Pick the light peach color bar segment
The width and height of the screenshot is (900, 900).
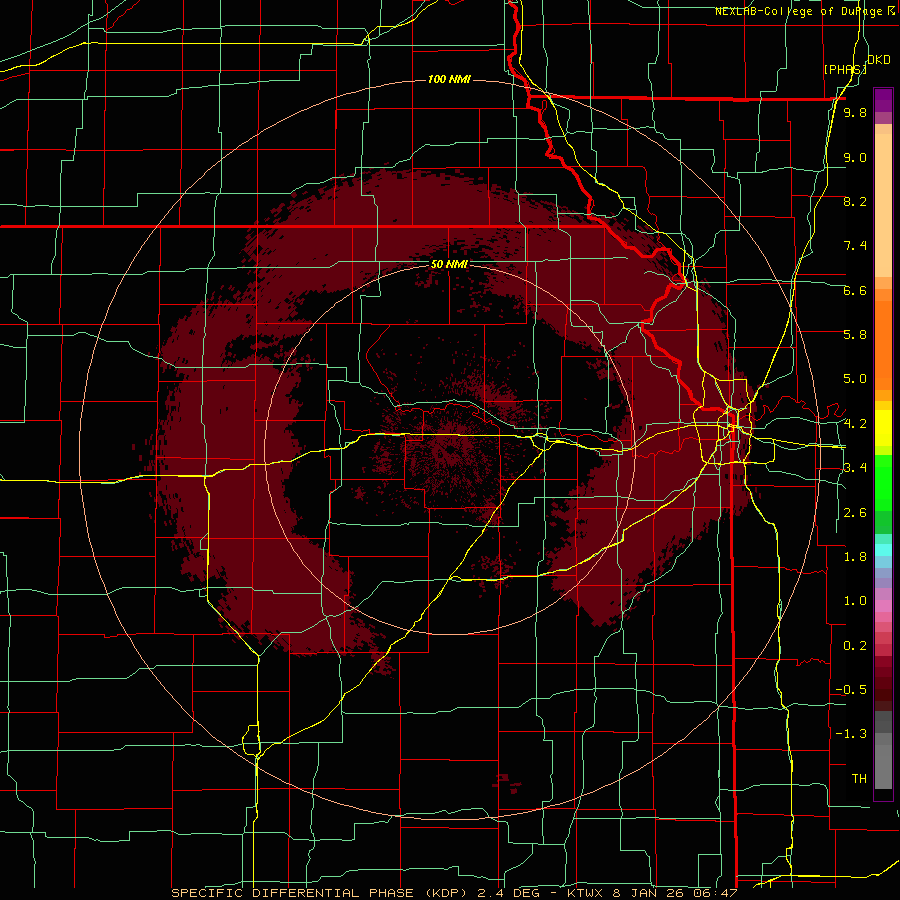883,205
